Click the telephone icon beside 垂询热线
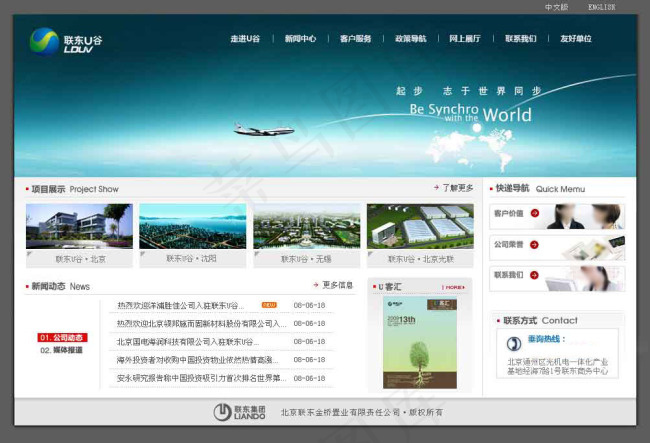The image size is (650, 443). [x=514, y=344]
